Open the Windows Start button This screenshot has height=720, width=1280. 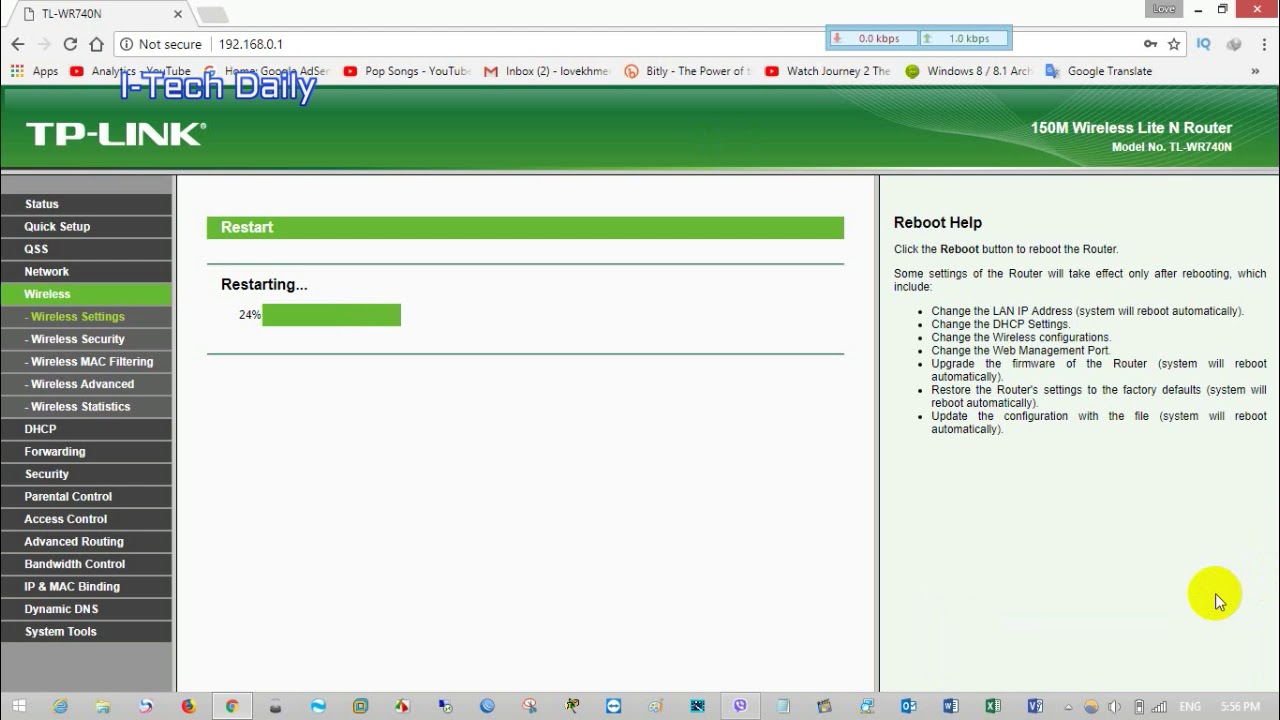pyautogui.click(x=18, y=706)
